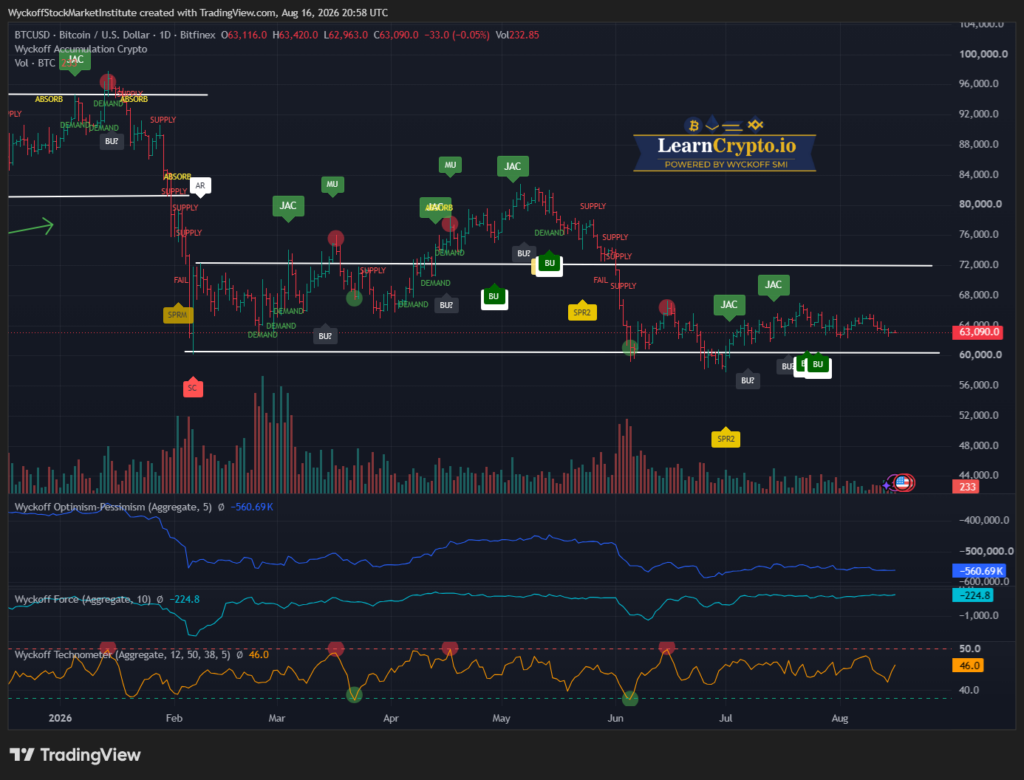Click the May label on the time axis
The height and width of the screenshot is (780, 1024).
501,718
